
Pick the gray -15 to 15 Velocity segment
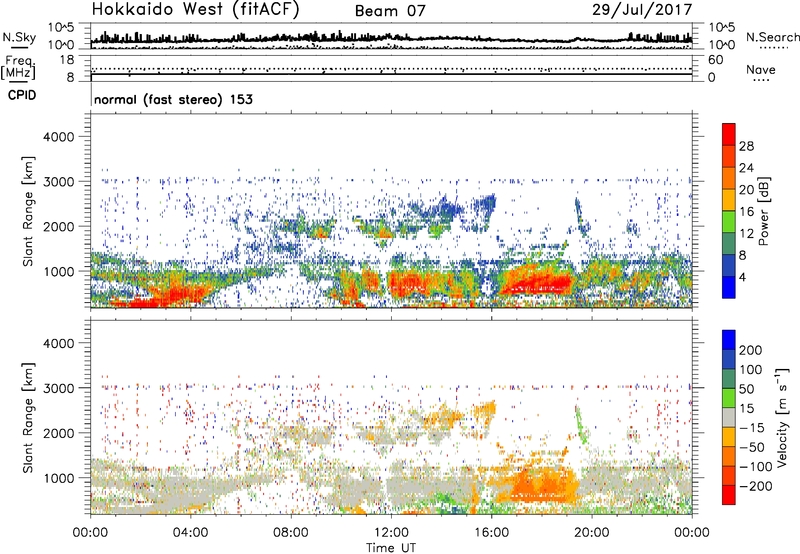point(729,417)
